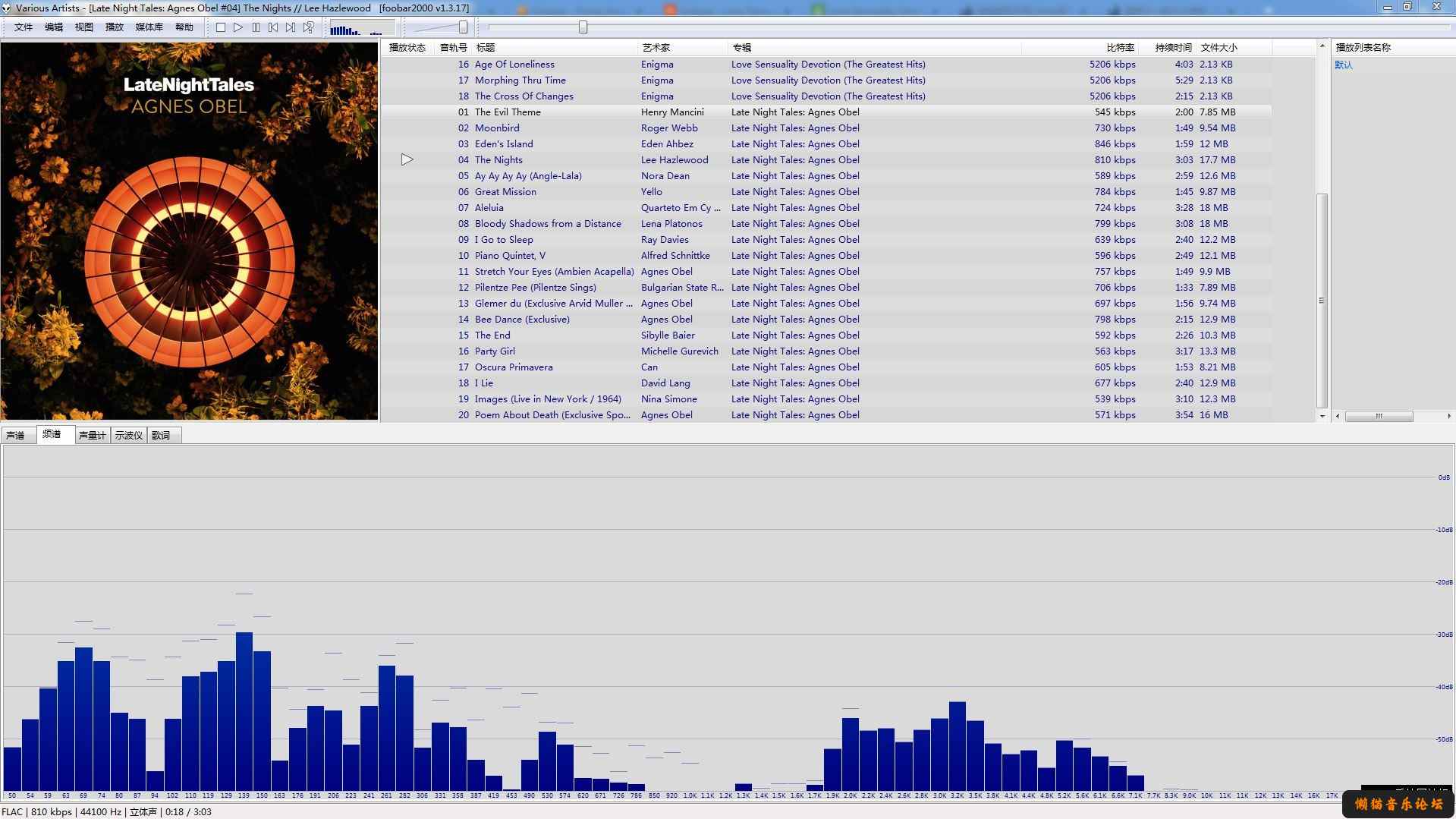
Task: Click the 播放列表名称 column header
Action: pos(1393,47)
